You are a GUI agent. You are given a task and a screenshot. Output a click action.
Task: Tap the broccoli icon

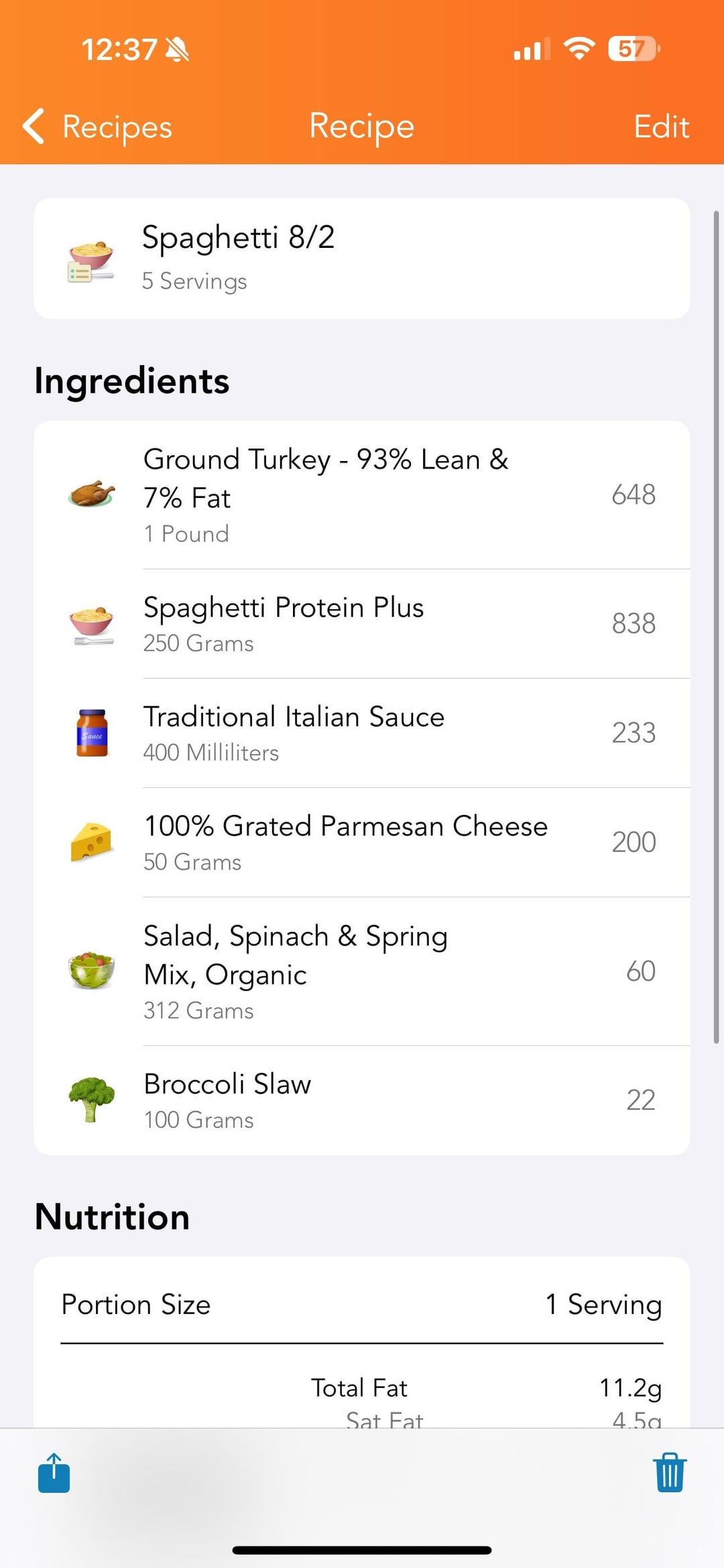[92, 1099]
